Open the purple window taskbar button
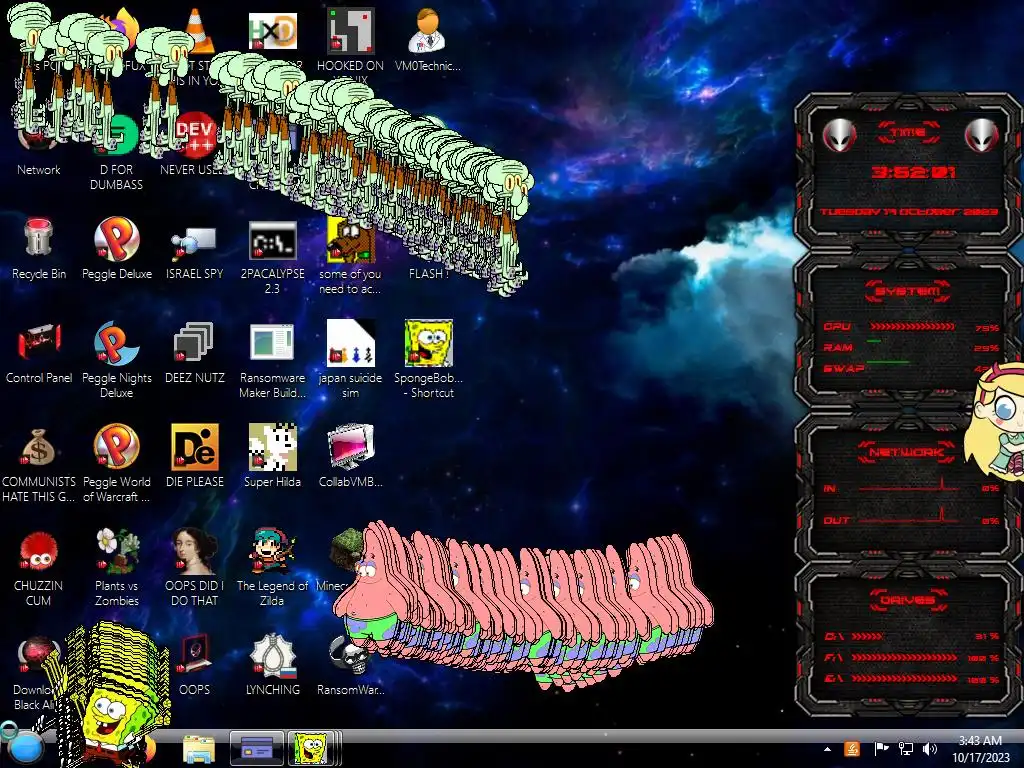 257,748
